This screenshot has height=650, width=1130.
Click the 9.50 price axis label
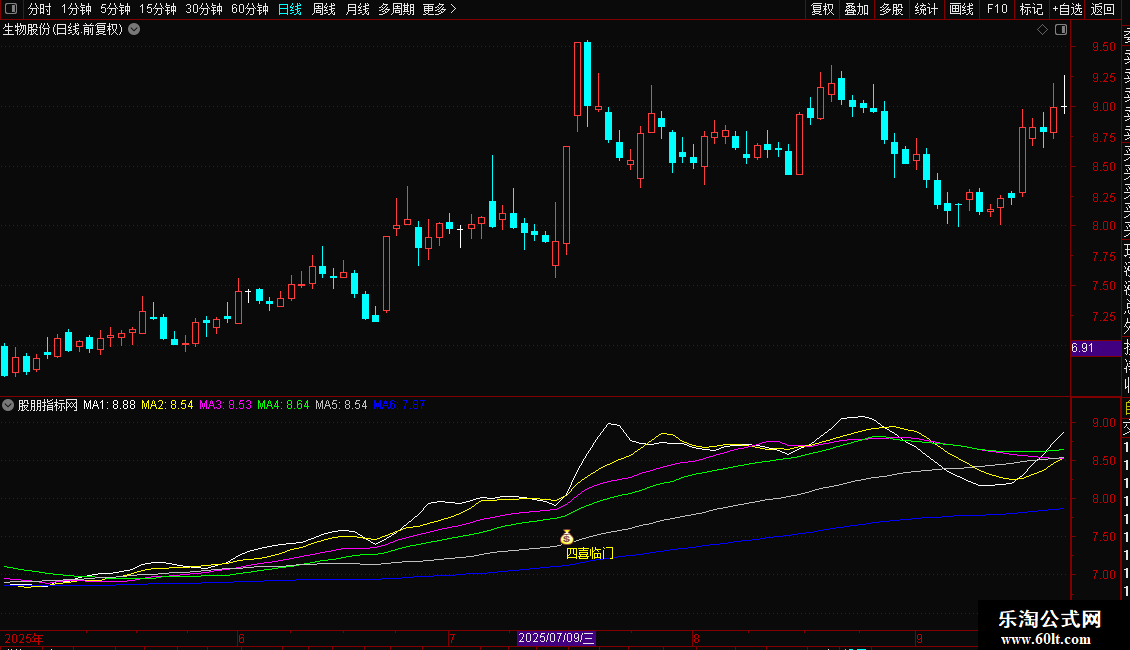(x=1104, y=47)
